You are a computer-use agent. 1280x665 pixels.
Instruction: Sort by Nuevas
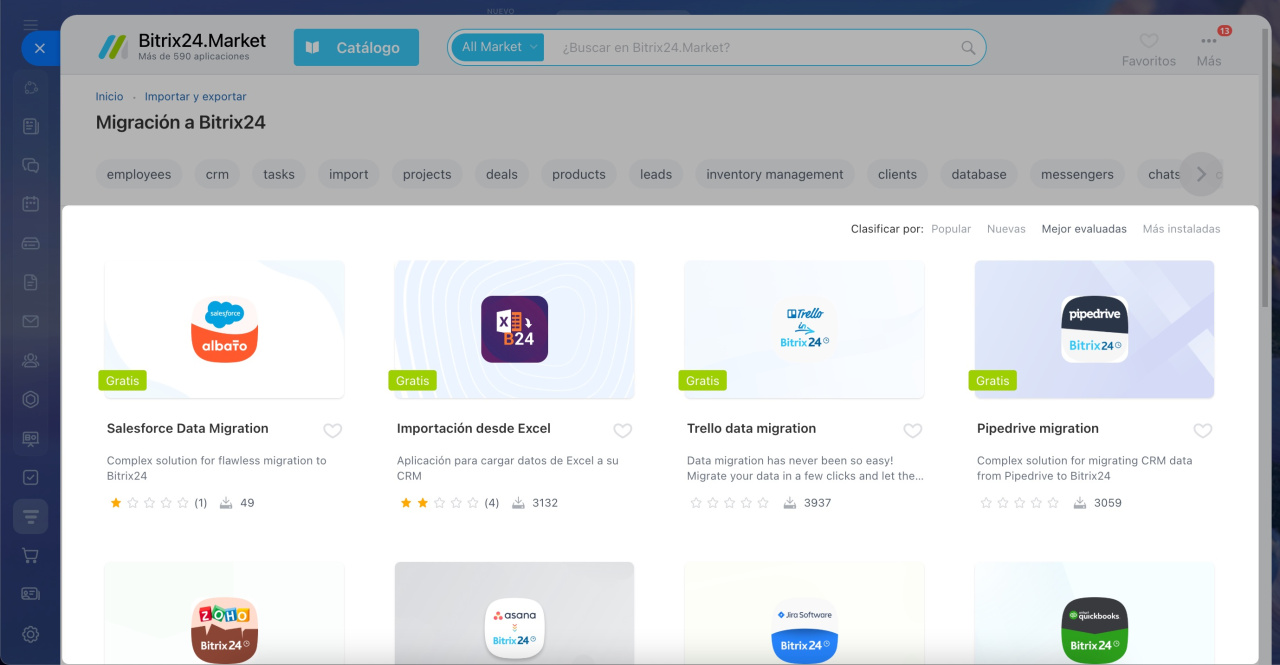point(1006,229)
